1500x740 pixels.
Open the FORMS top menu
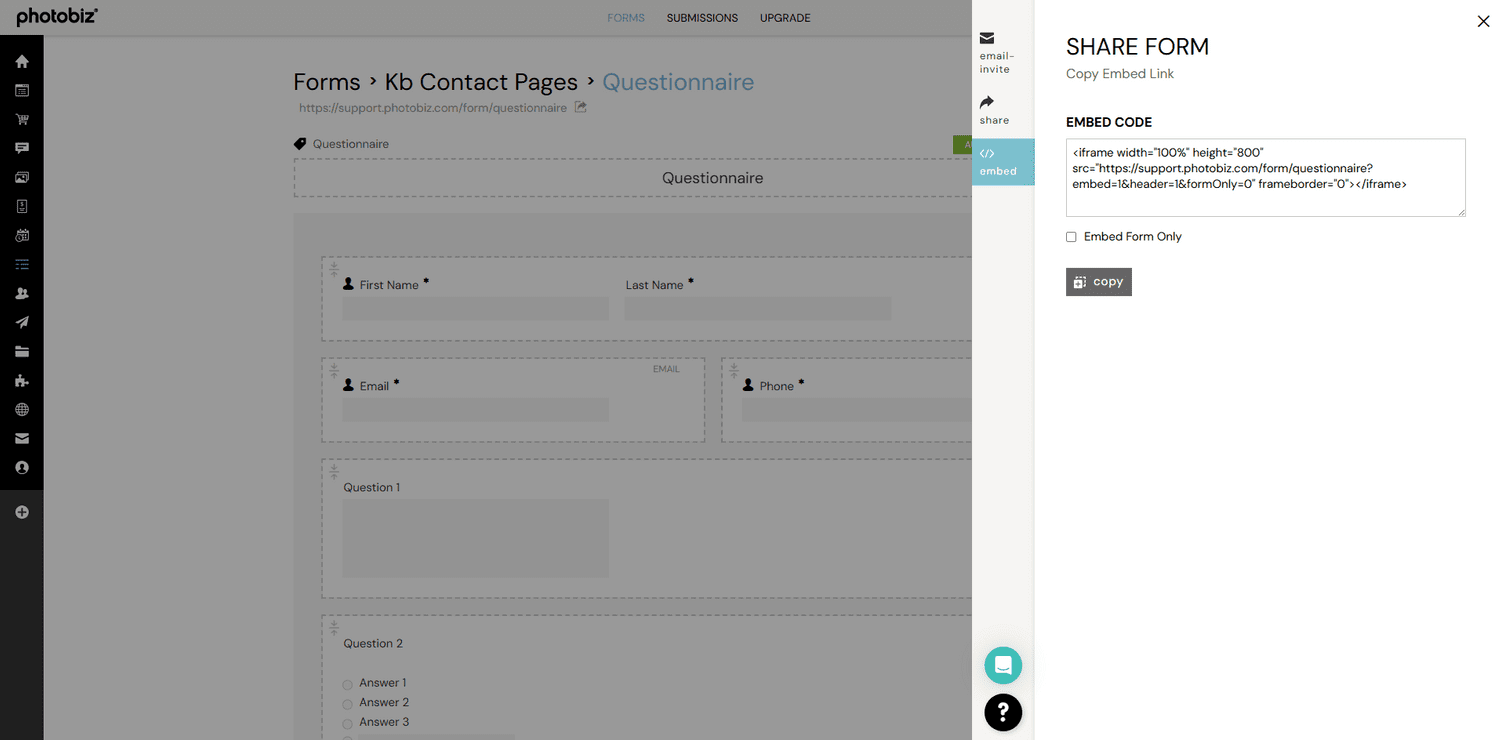coord(626,18)
